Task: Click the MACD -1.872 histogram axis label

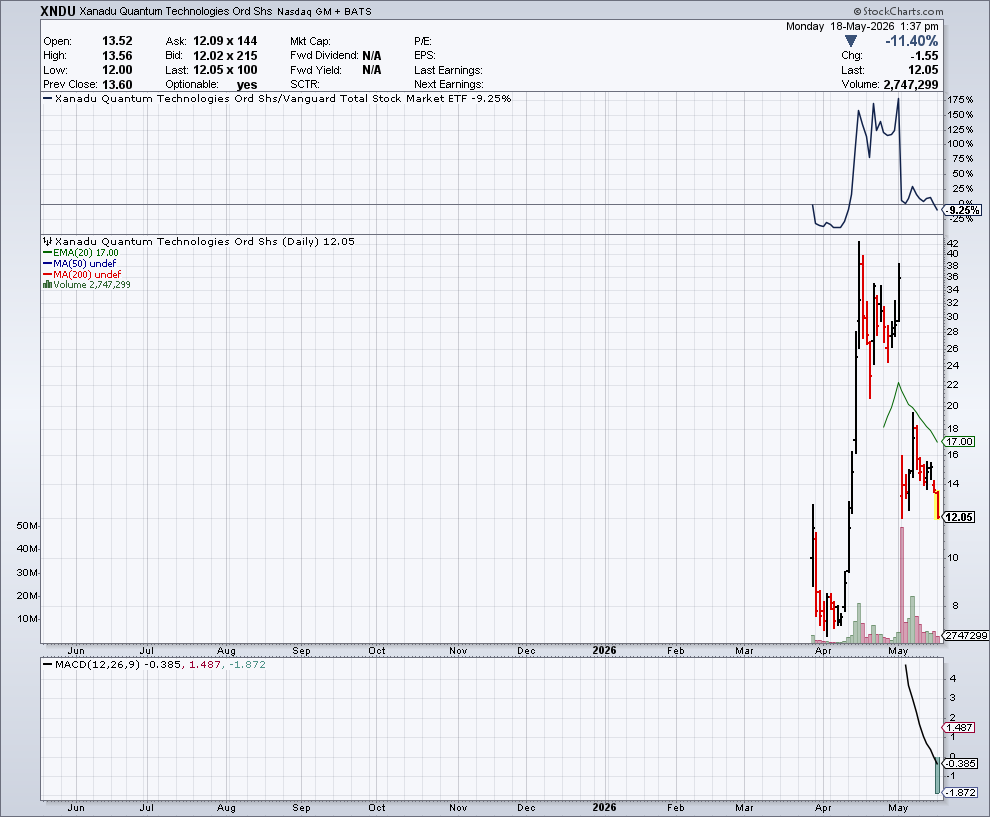Action: click(961, 792)
